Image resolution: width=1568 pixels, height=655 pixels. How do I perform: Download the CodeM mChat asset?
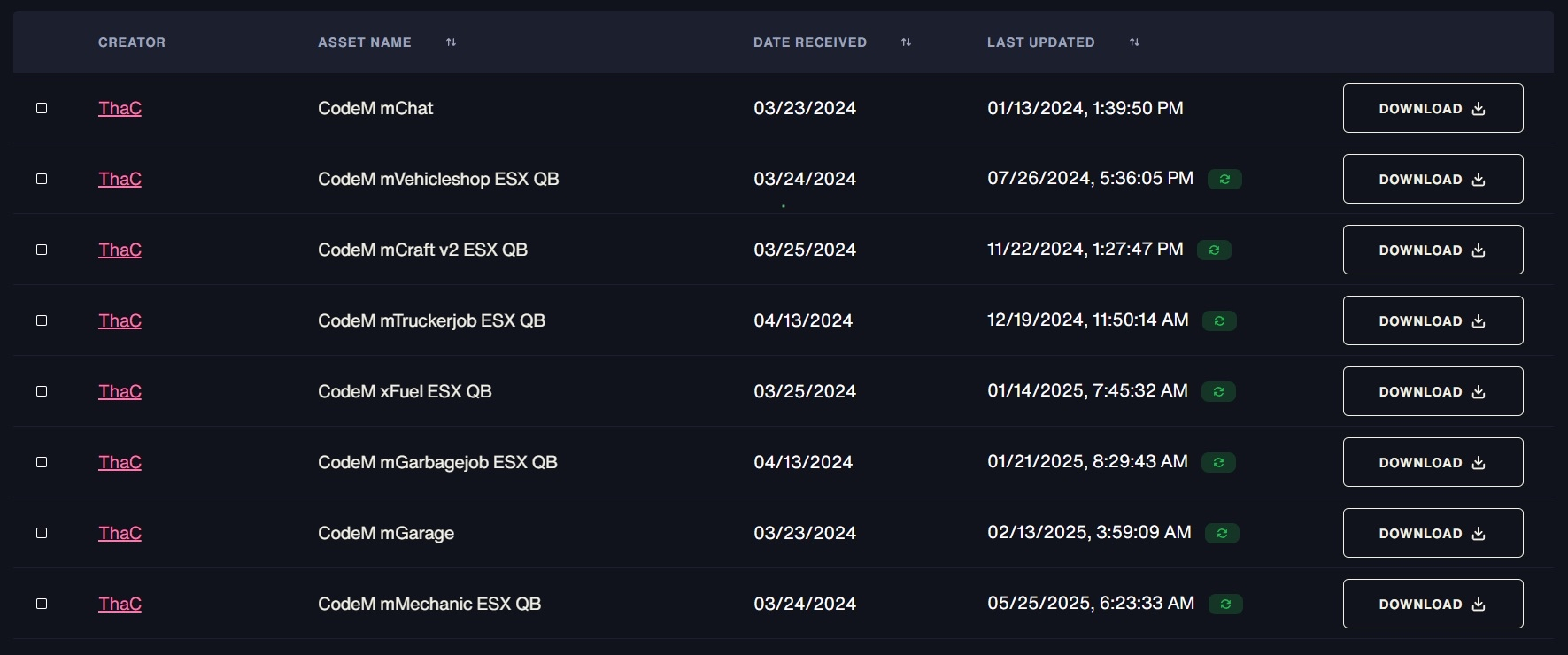pyautogui.click(x=1433, y=108)
